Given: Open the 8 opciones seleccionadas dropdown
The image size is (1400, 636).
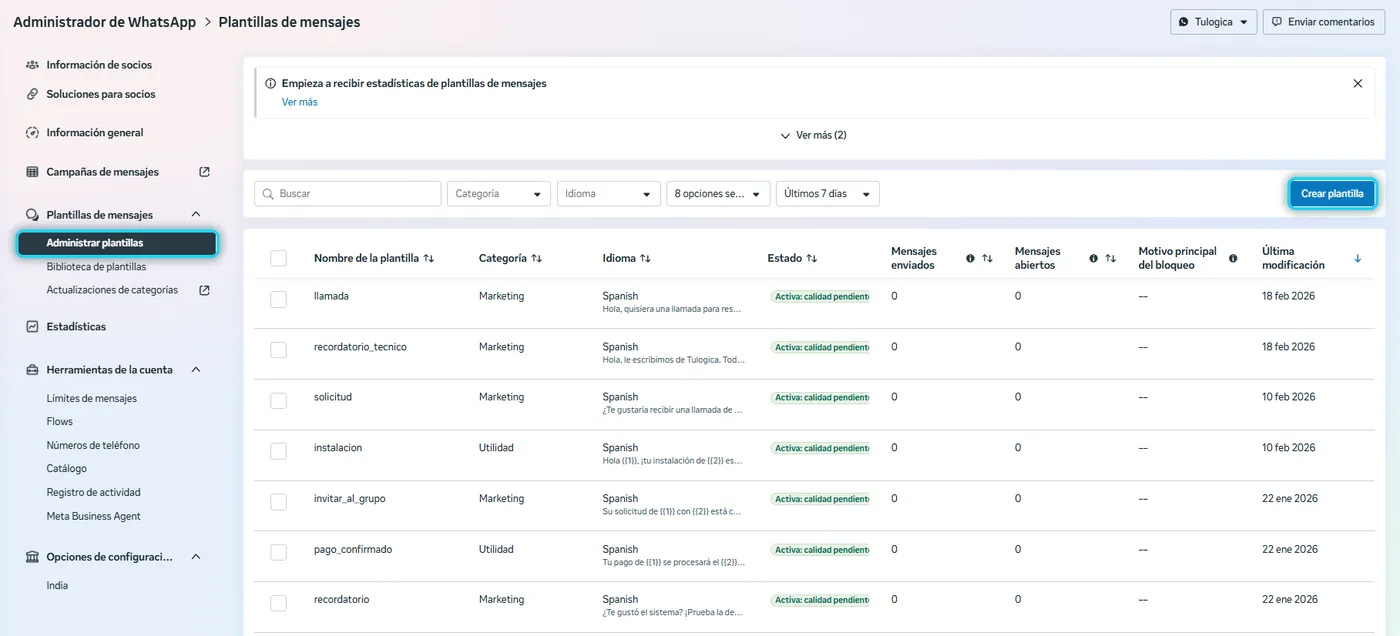Looking at the screenshot, I should [x=719, y=194].
